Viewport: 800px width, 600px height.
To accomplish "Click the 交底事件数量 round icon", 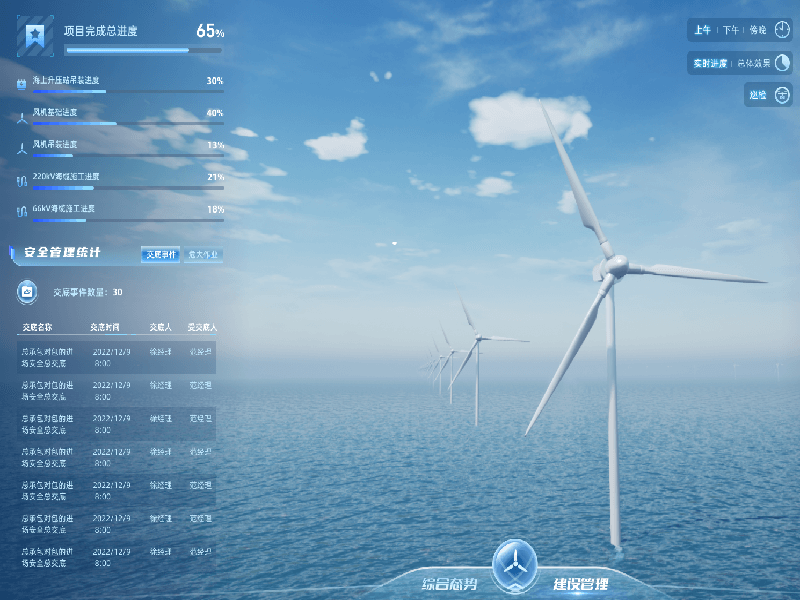I will pyautogui.click(x=28, y=292).
